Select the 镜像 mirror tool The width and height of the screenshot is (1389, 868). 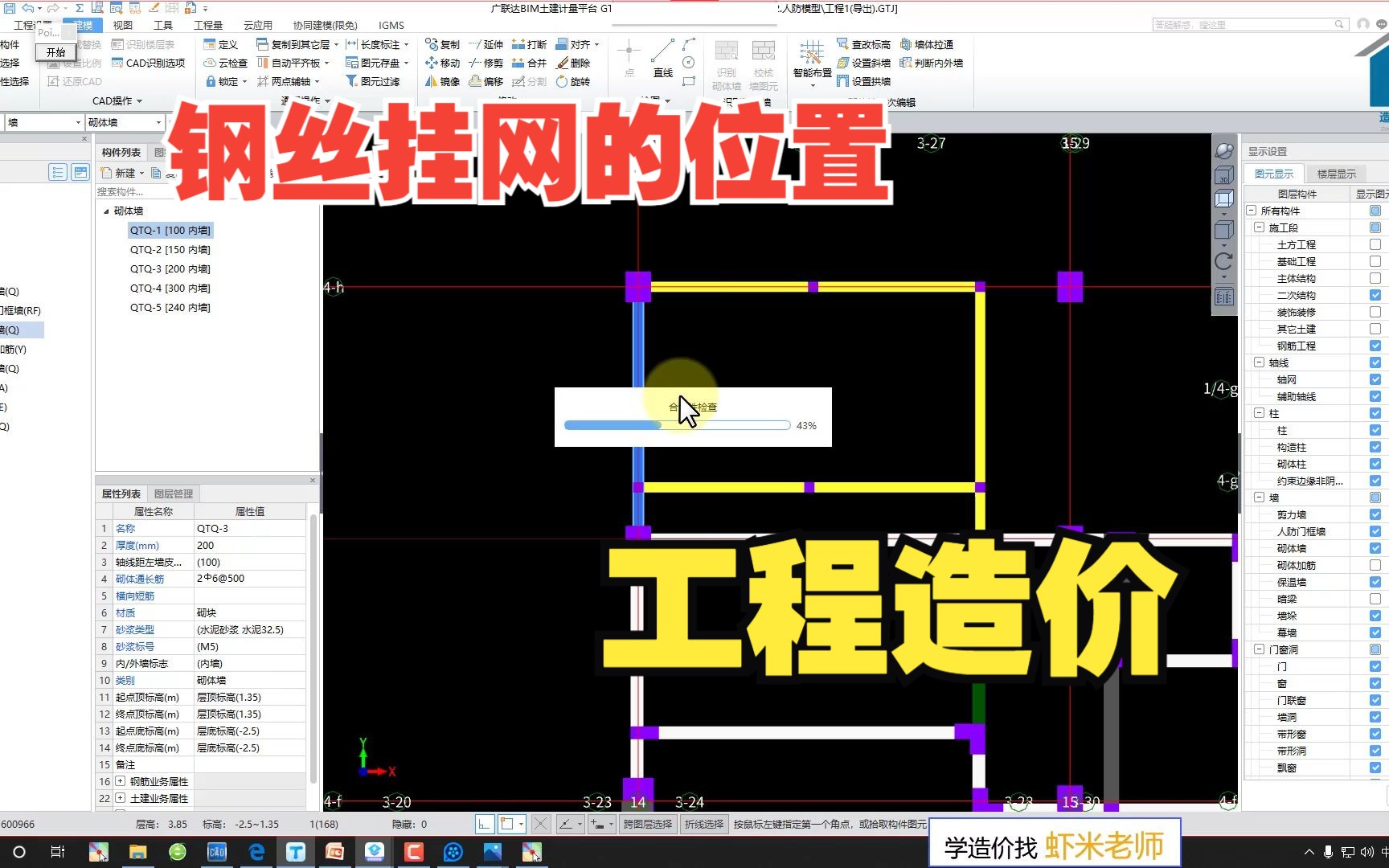[x=442, y=81]
